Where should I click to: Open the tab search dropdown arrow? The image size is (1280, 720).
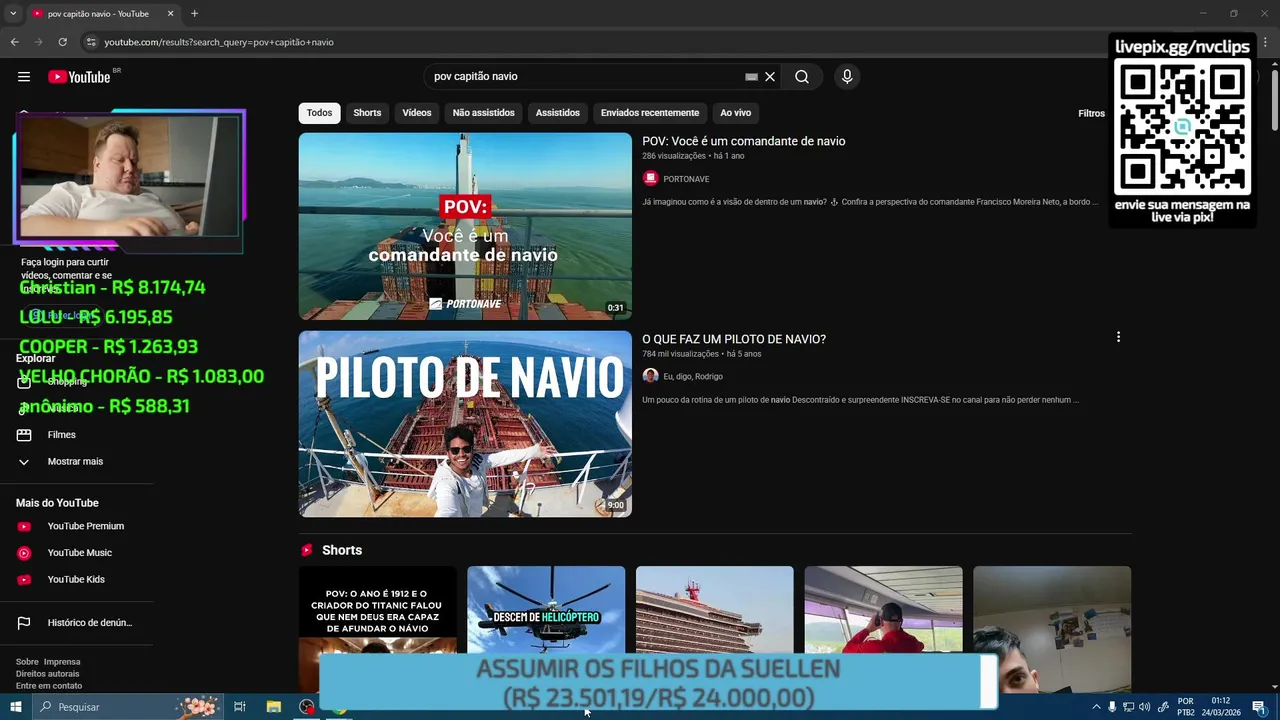point(13,14)
